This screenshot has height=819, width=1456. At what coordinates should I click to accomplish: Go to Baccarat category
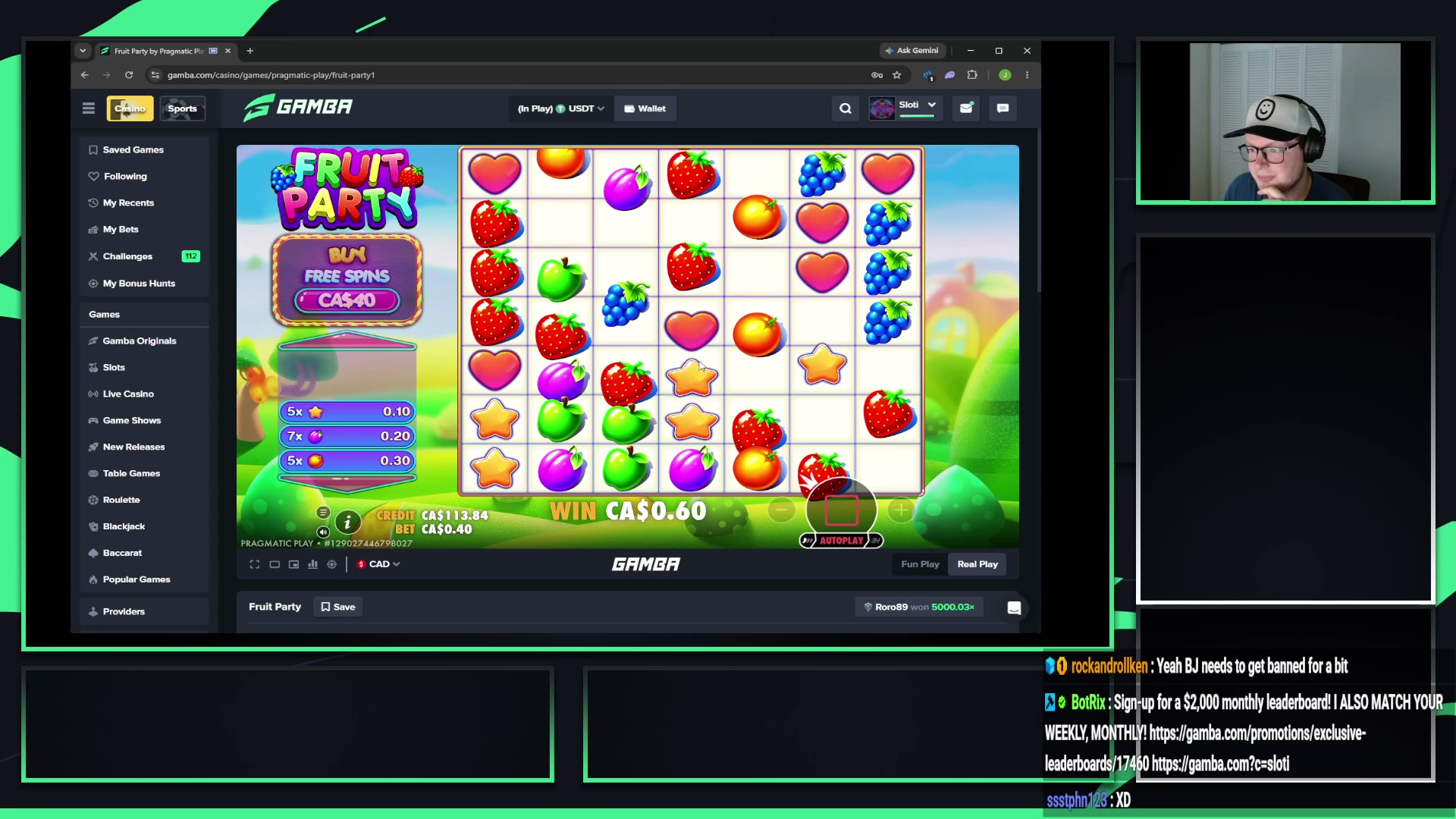pyautogui.click(x=144, y=554)
